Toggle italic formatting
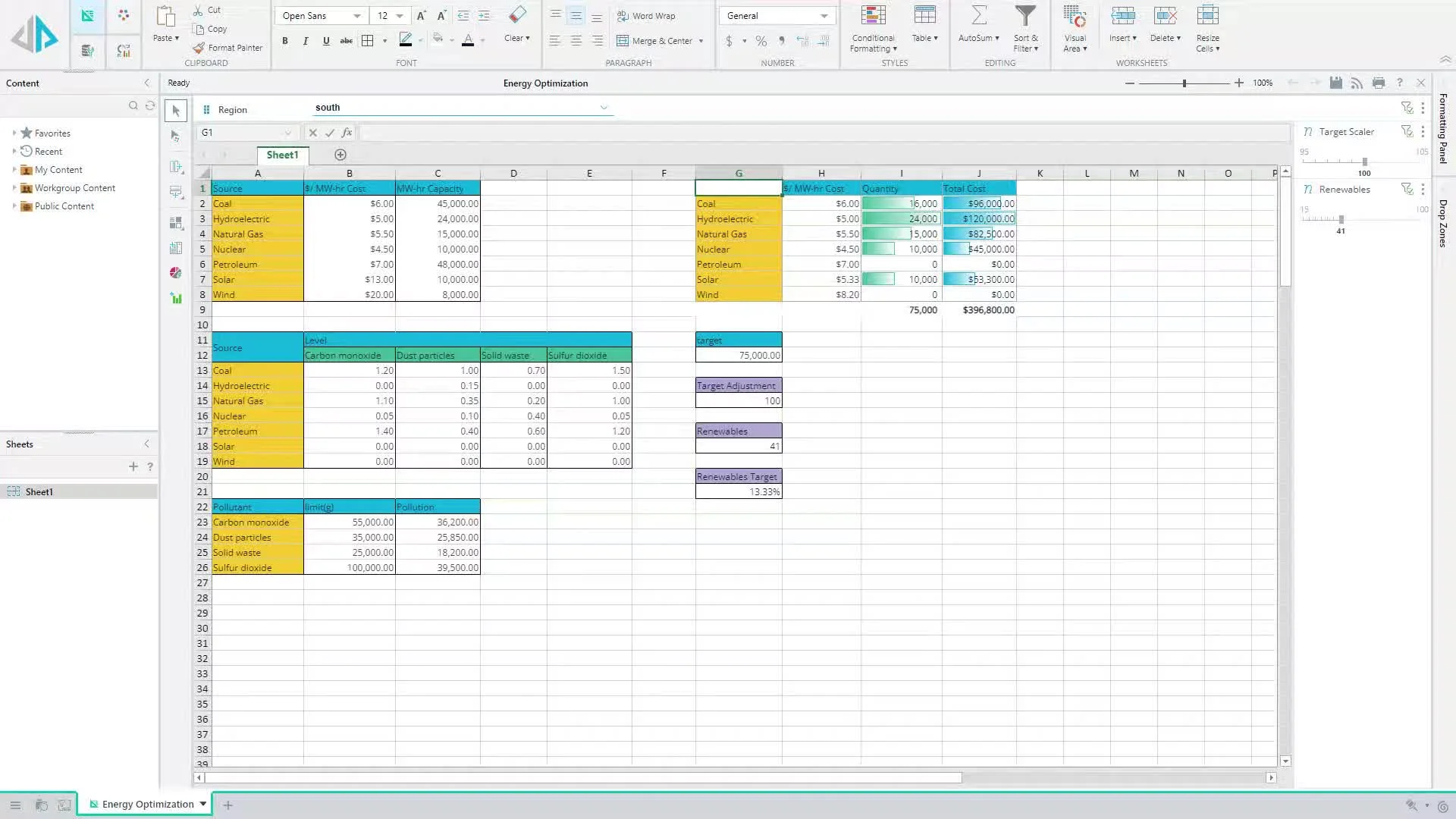Viewport: 1456px width, 819px height. pos(306,41)
